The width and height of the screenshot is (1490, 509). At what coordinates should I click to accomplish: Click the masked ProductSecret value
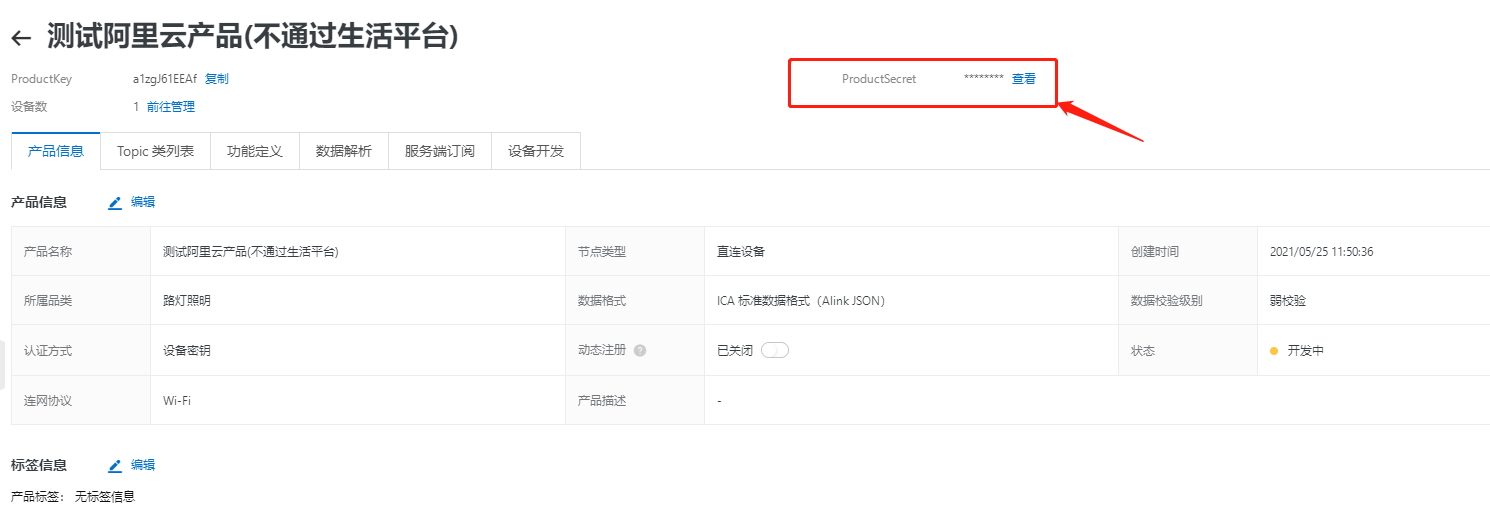pos(984,79)
